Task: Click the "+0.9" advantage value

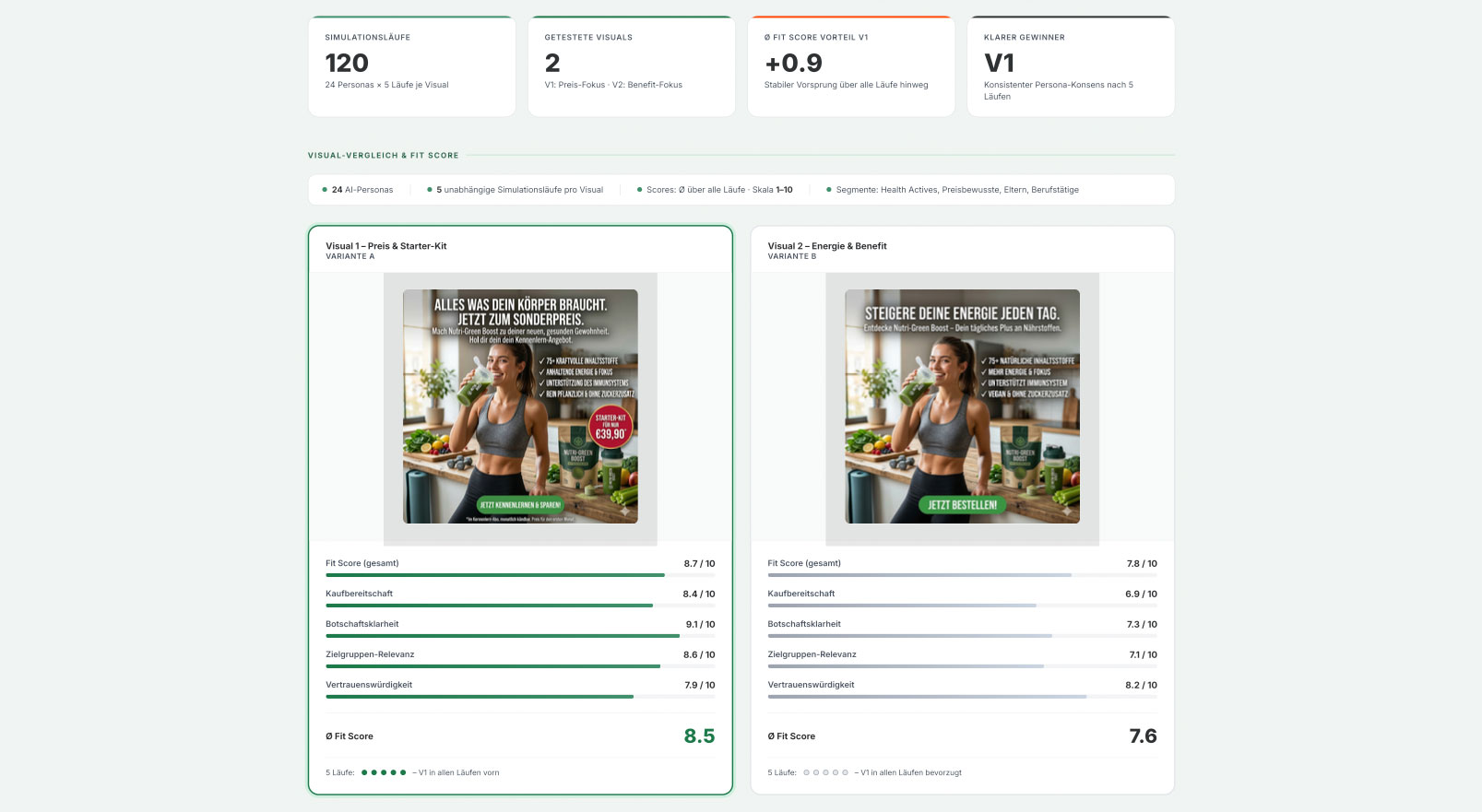Action: coord(793,63)
